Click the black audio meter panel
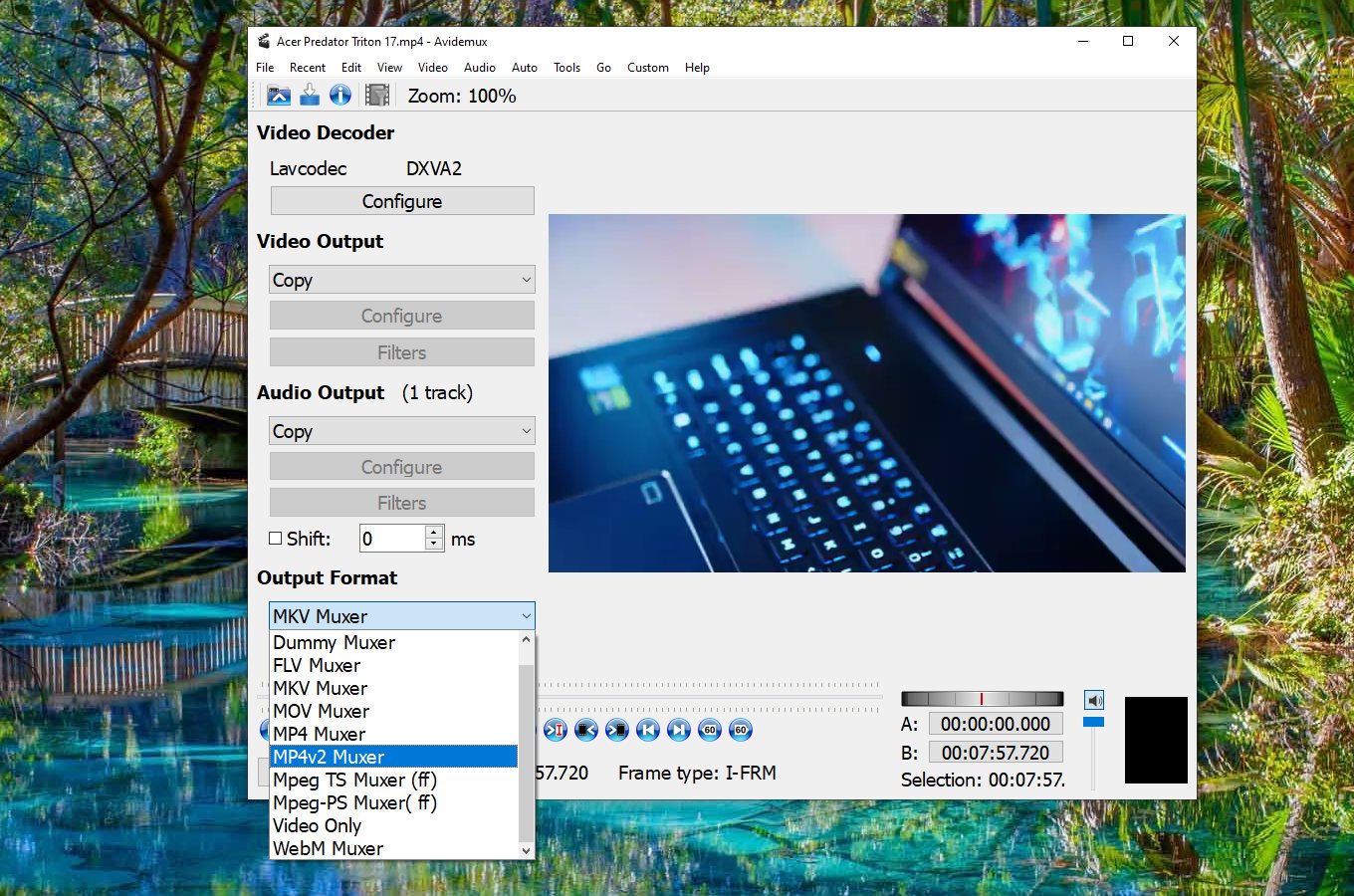This screenshot has width=1354, height=896. pyautogui.click(x=1156, y=740)
